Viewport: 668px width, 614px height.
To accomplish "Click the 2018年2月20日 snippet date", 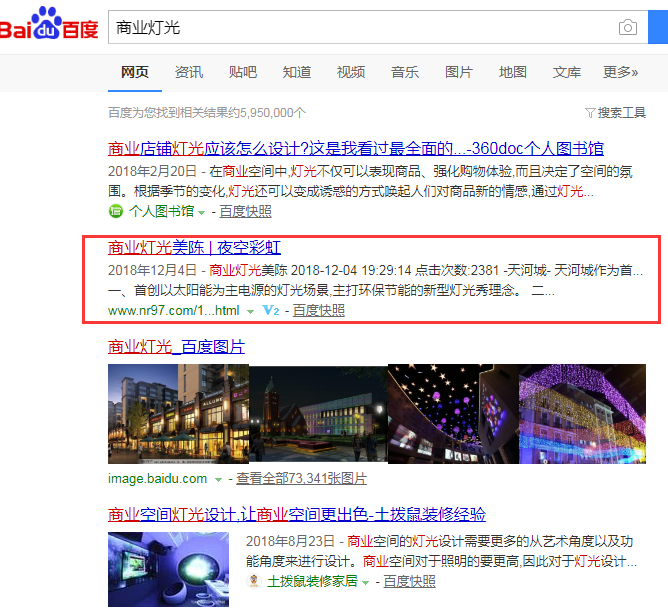I will point(152,171).
